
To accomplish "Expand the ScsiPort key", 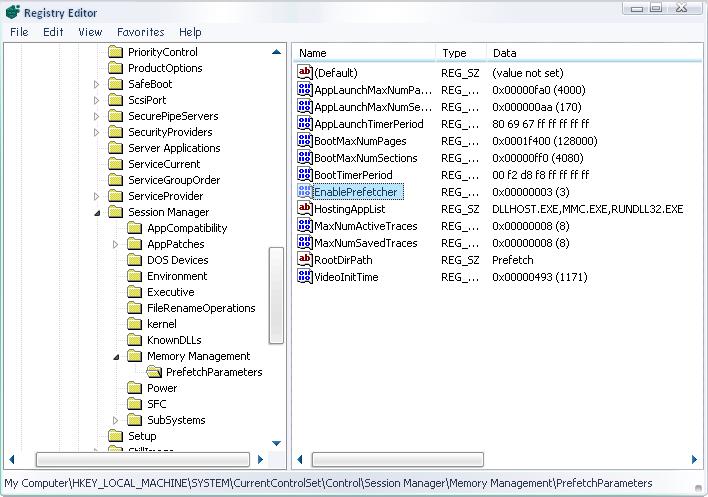I will pyautogui.click(x=96, y=100).
